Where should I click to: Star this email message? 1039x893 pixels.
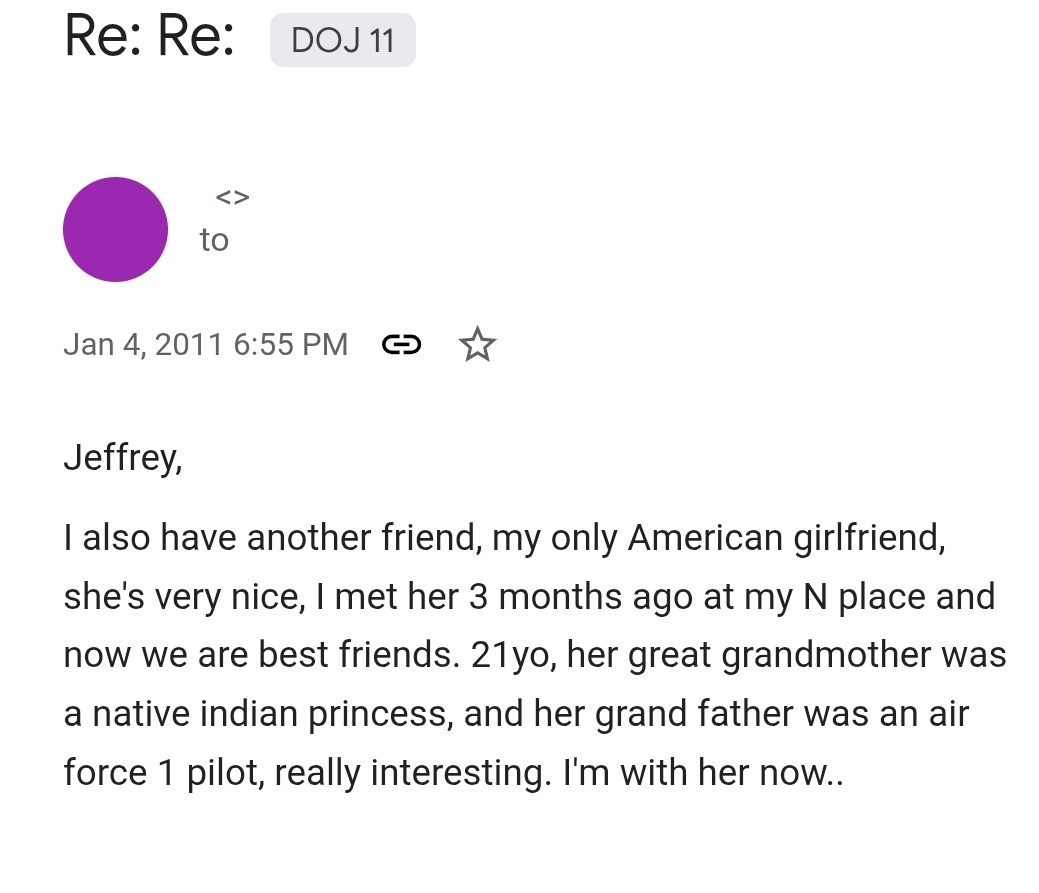tap(477, 345)
